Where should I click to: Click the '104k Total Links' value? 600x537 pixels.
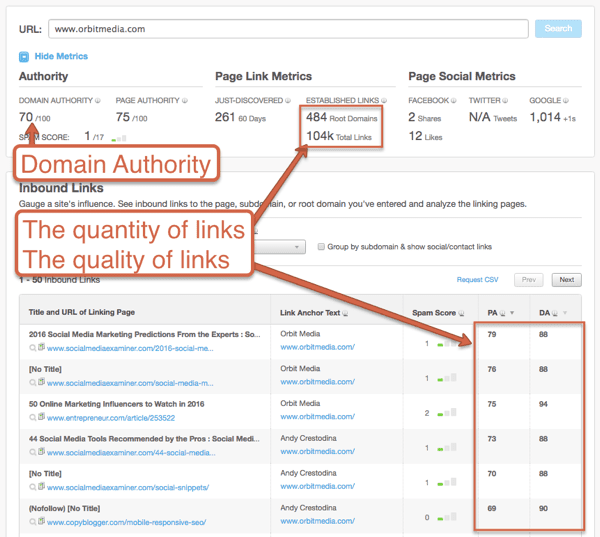tap(339, 136)
